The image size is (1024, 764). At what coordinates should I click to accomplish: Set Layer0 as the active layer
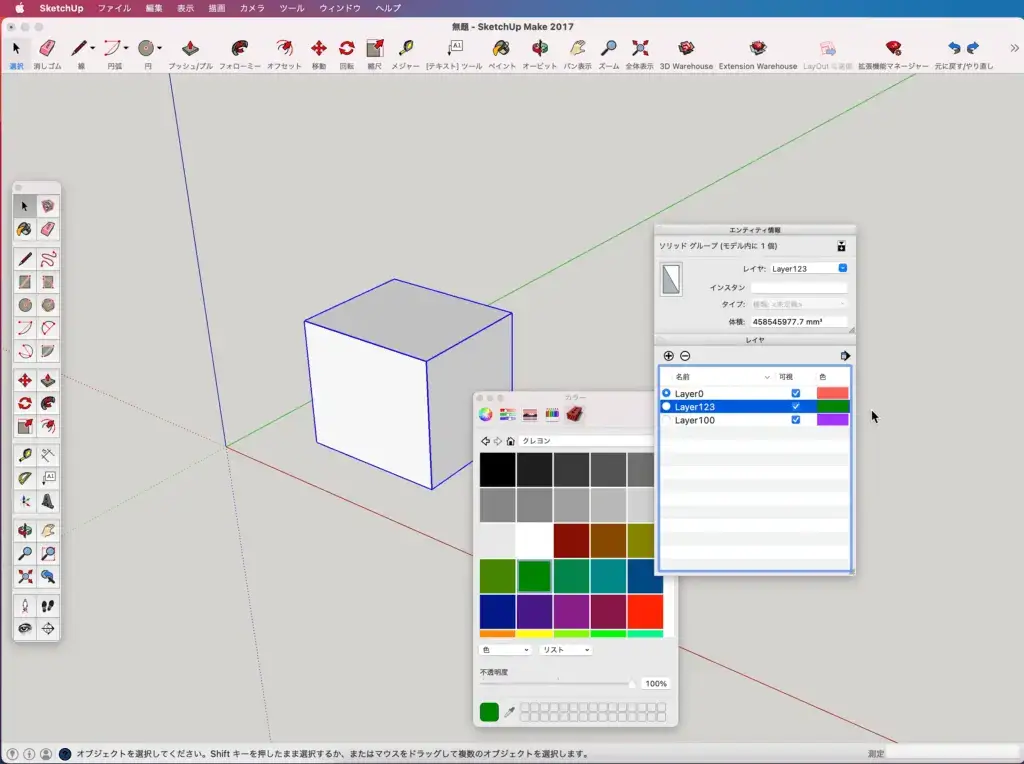(x=666, y=393)
